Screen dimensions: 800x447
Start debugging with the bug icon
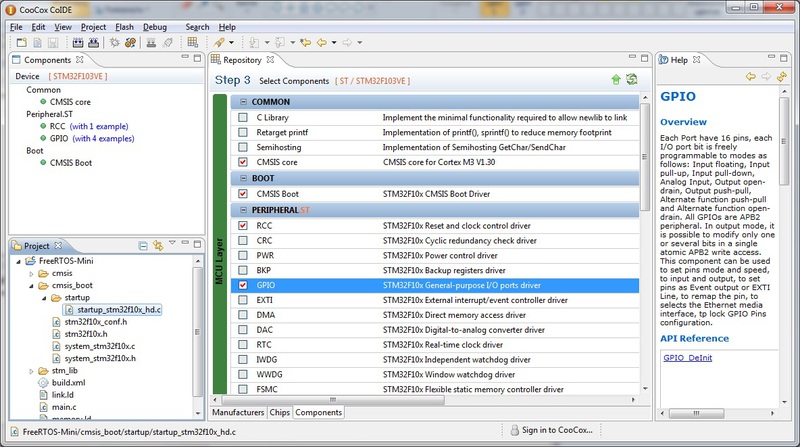pyautogui.click(x=115, y=43)
